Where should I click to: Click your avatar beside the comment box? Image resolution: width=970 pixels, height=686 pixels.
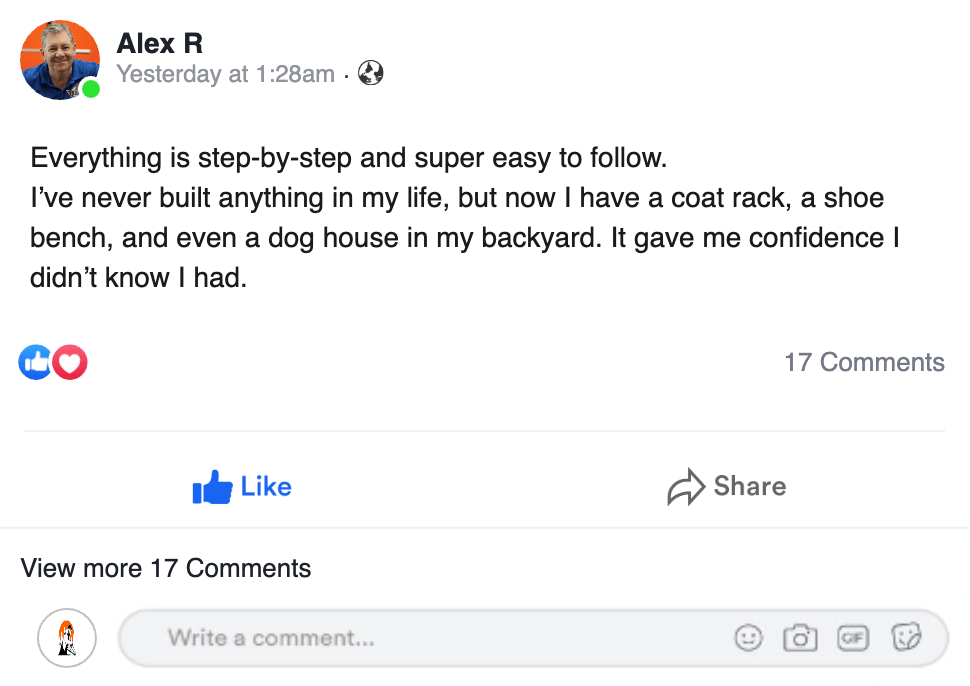tap(67, 637)
